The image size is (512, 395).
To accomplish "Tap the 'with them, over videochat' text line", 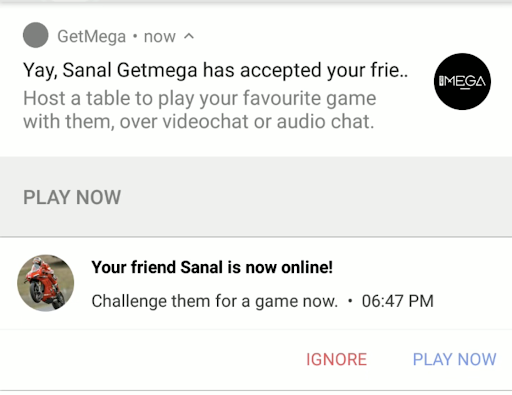I will [198, 121].
